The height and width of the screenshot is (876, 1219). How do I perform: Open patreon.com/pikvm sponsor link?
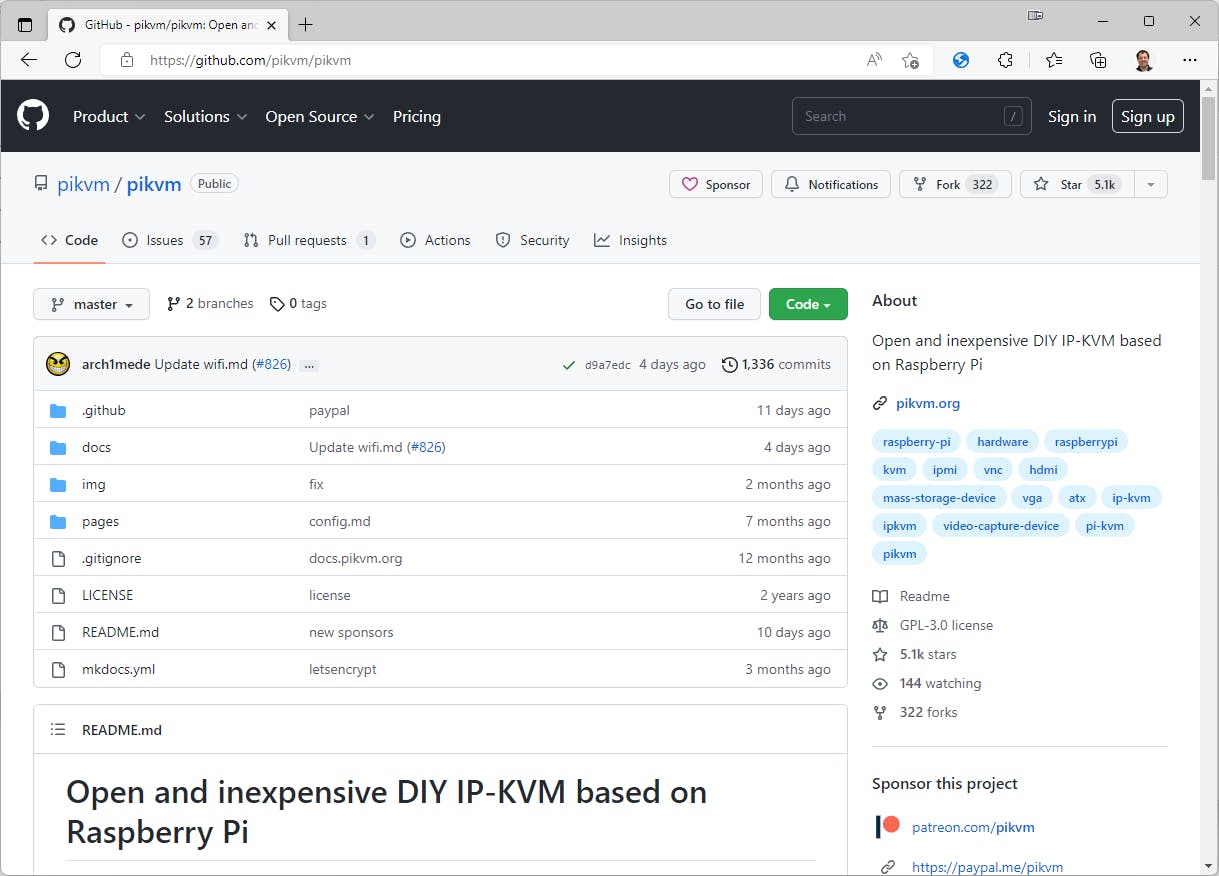[x=973, y=827]
